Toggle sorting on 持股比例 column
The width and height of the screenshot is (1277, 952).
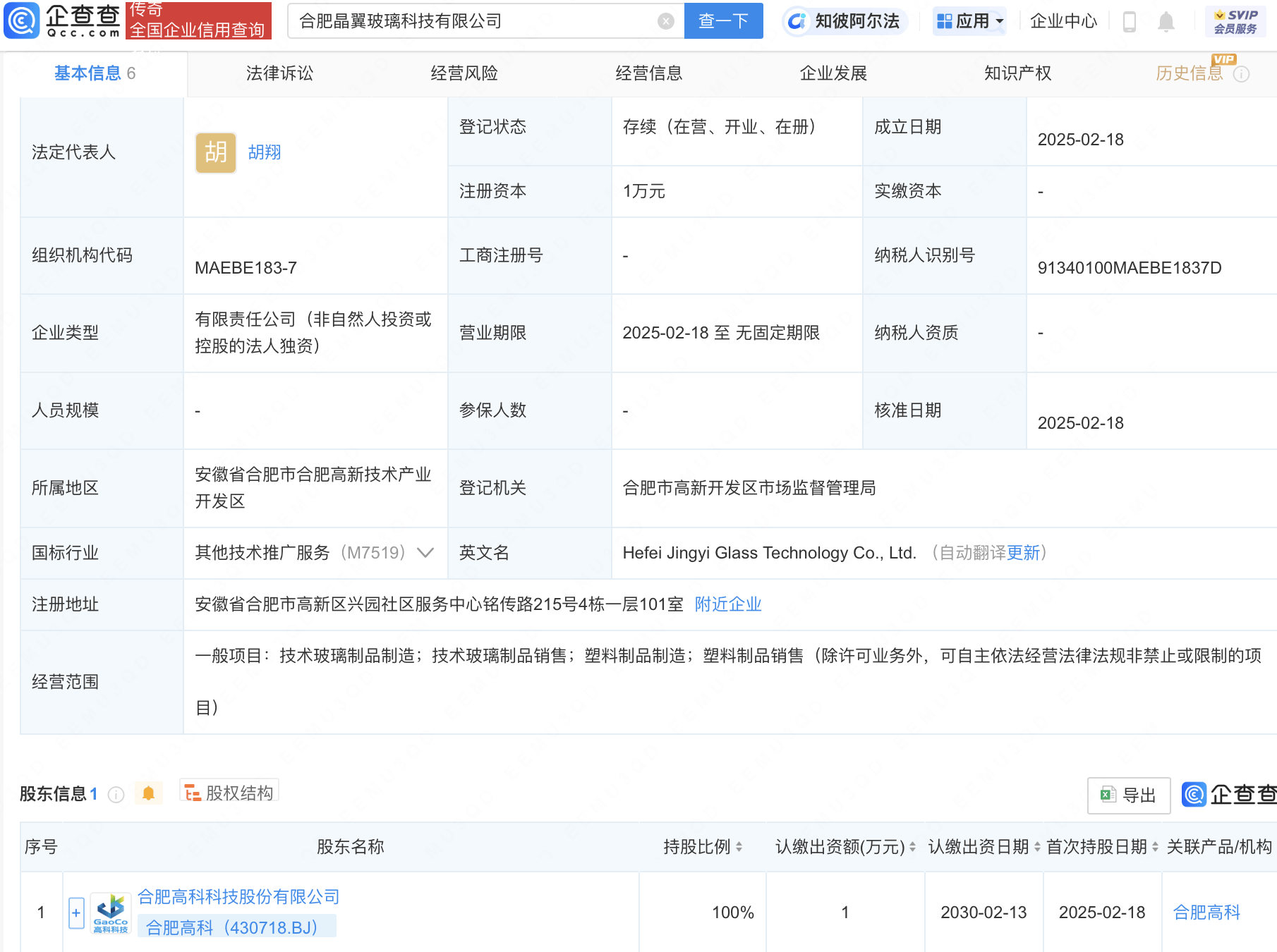(739, 847)
